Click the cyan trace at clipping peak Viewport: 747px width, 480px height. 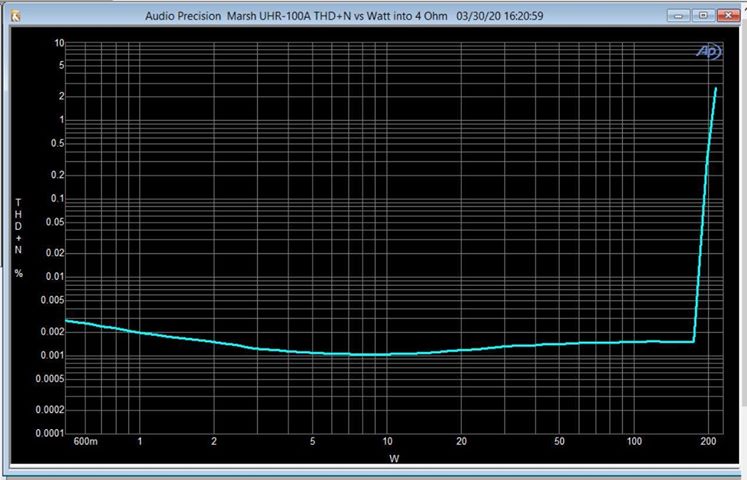click(x=715, y=89)
